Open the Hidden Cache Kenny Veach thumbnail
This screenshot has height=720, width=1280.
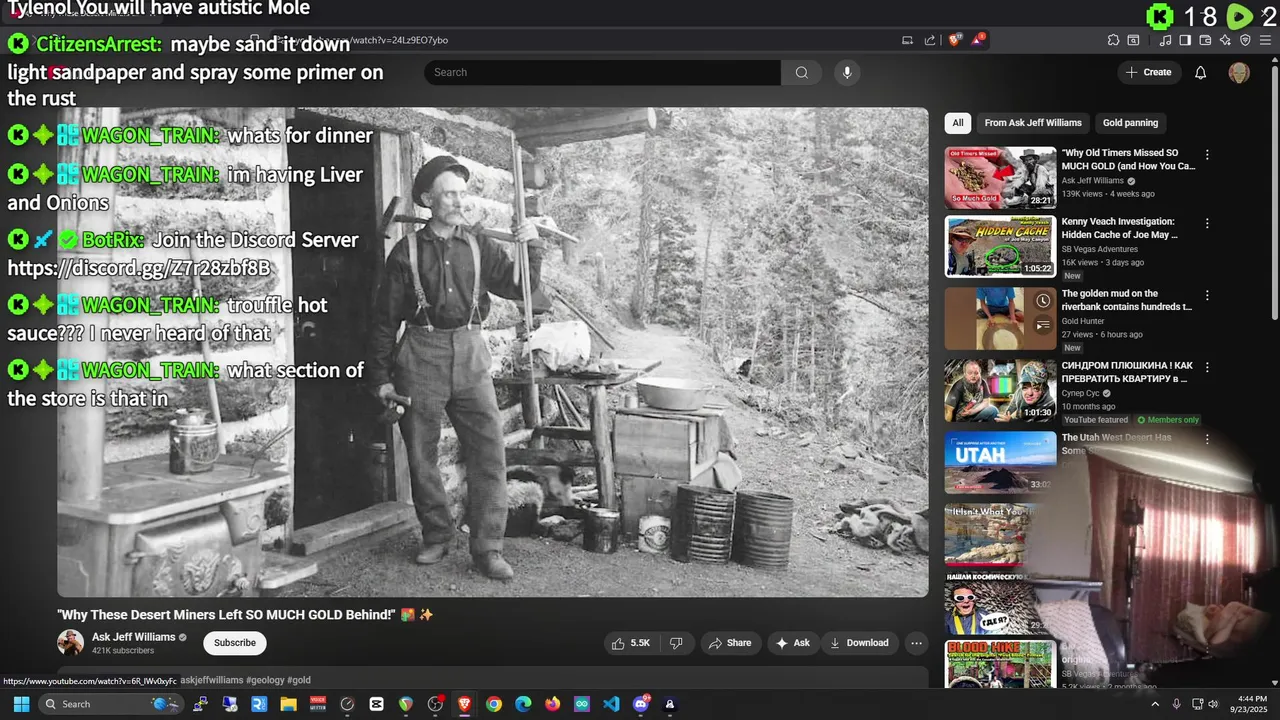tap(1000, 246)
